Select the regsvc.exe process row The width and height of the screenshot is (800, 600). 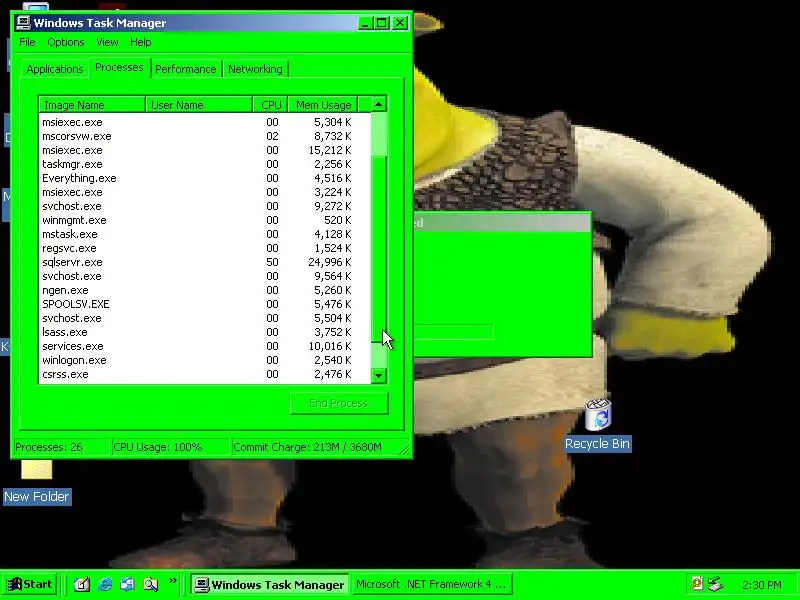205,248
